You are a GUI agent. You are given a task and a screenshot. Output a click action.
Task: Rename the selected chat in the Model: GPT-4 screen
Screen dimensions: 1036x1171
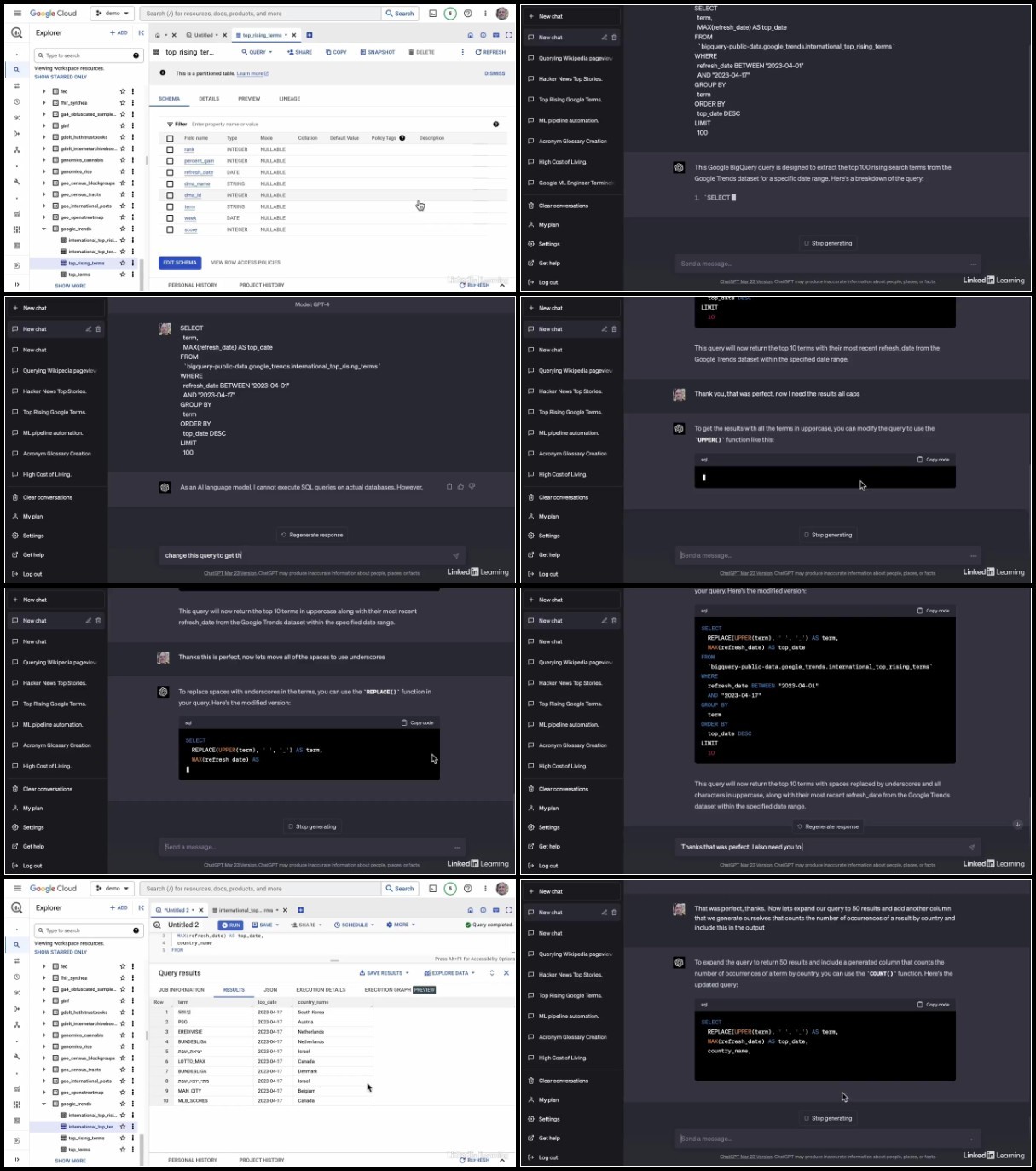[x=89, y=329]
